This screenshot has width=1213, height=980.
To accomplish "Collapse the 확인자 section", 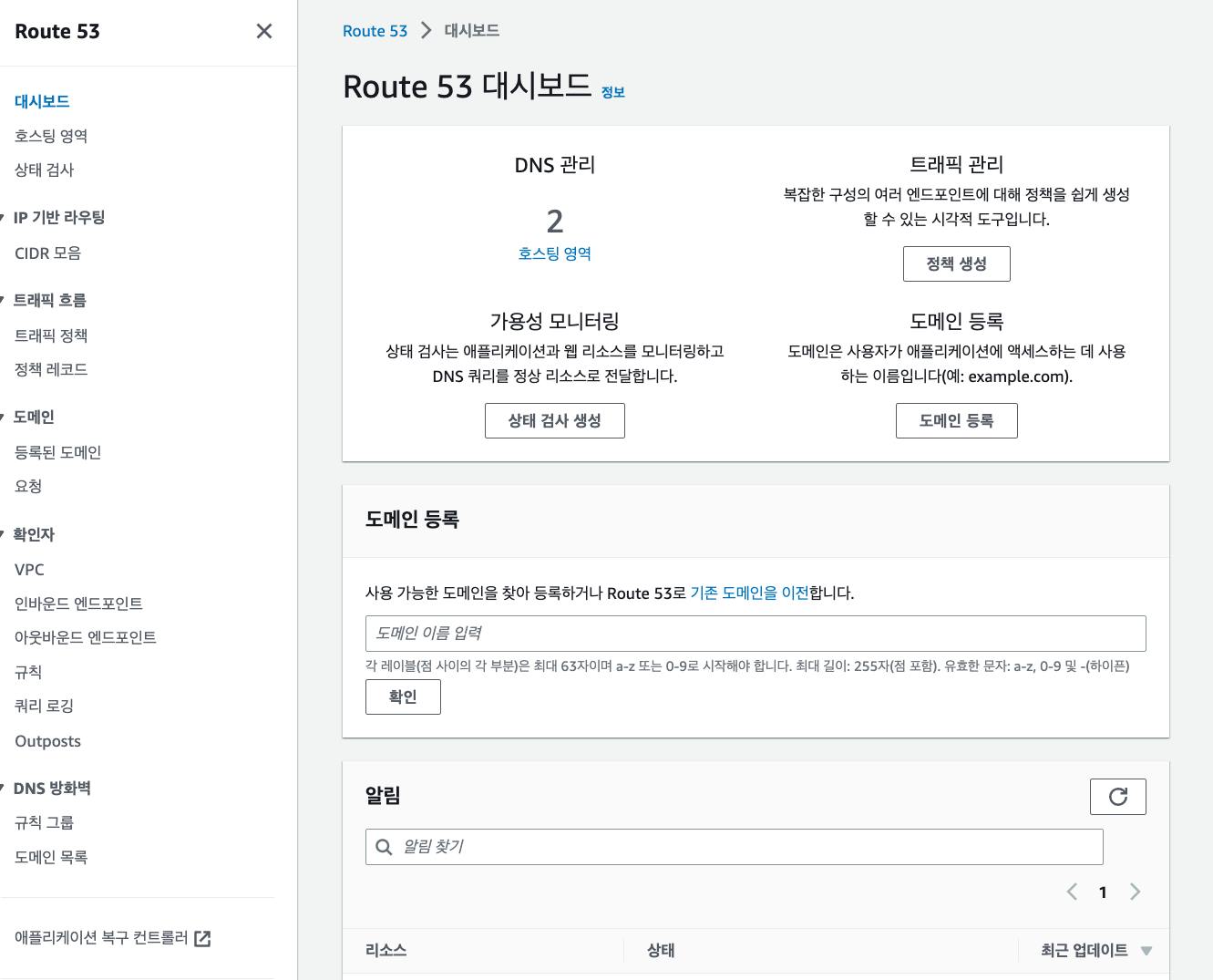I will pyautogui.click(x=3, y=534).
